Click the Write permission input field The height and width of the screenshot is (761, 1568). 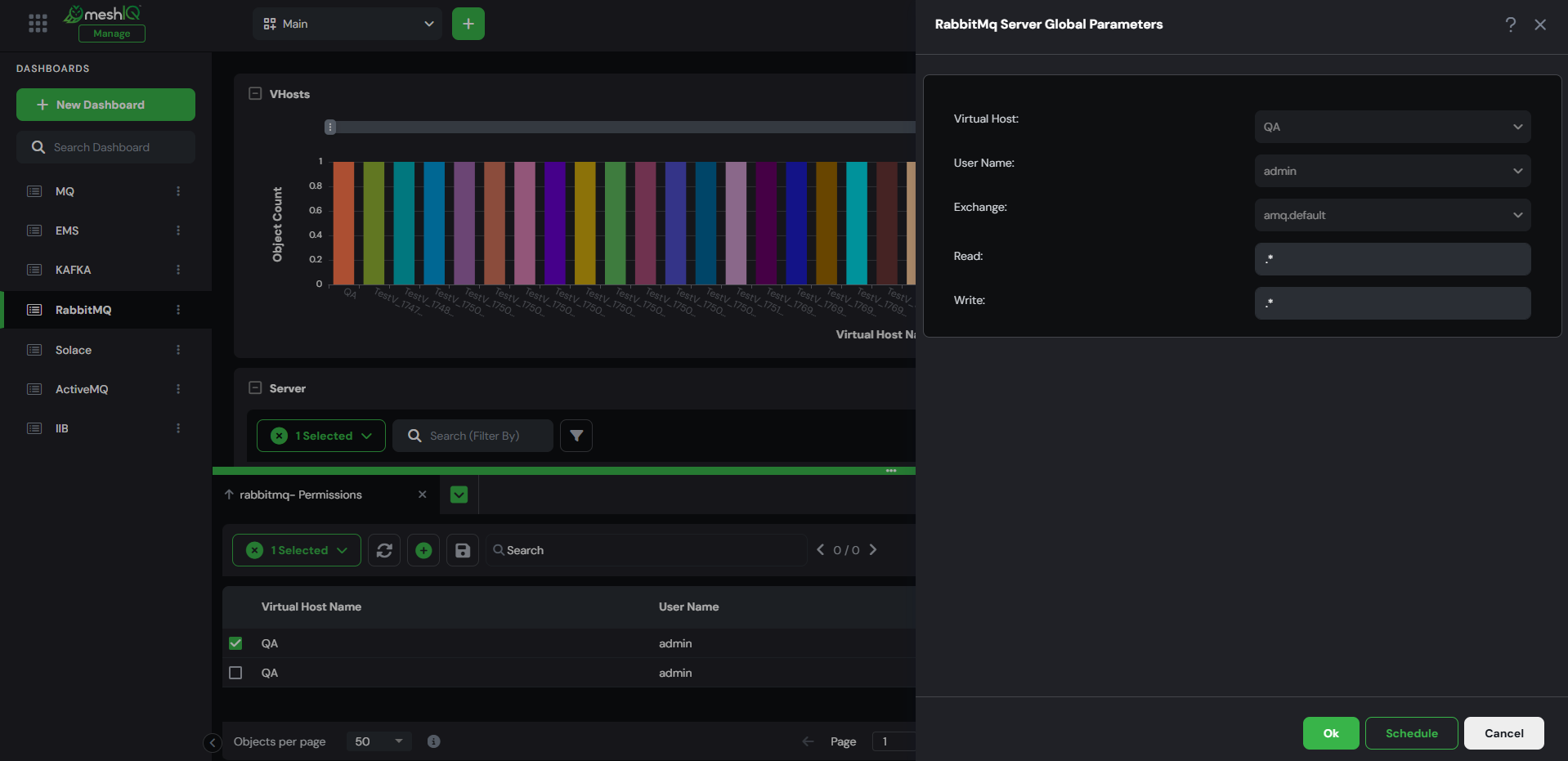coord(1392,303)
